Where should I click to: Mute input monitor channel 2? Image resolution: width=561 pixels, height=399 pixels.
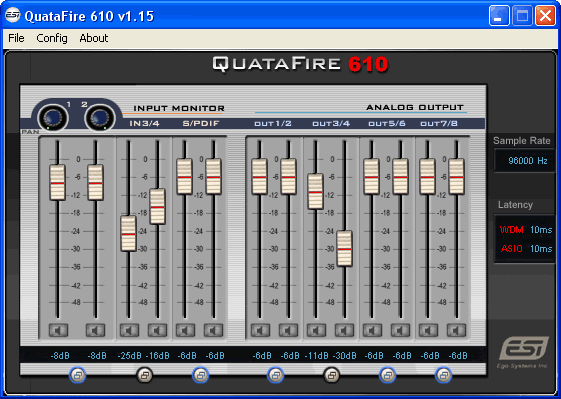pos(96,330)
